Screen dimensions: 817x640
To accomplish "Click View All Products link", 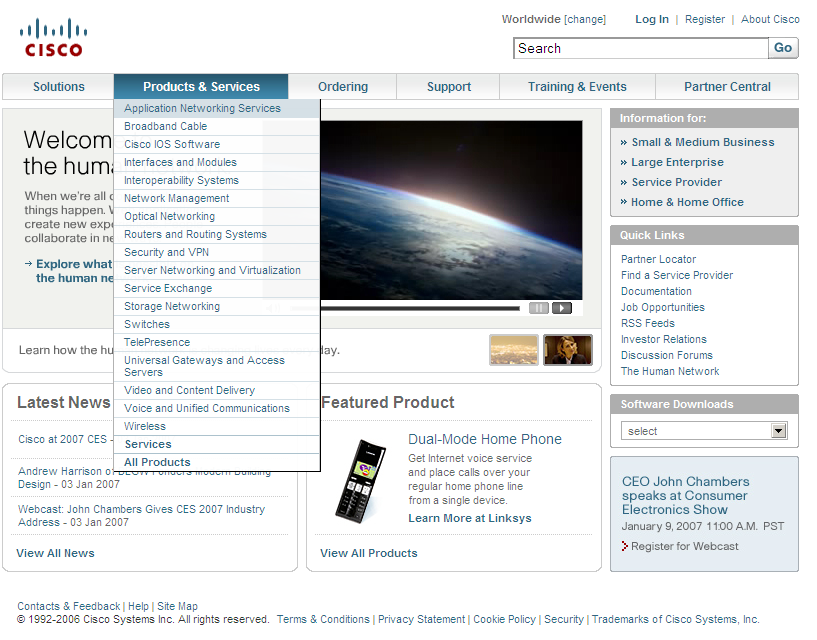I will tap(368, 553).
